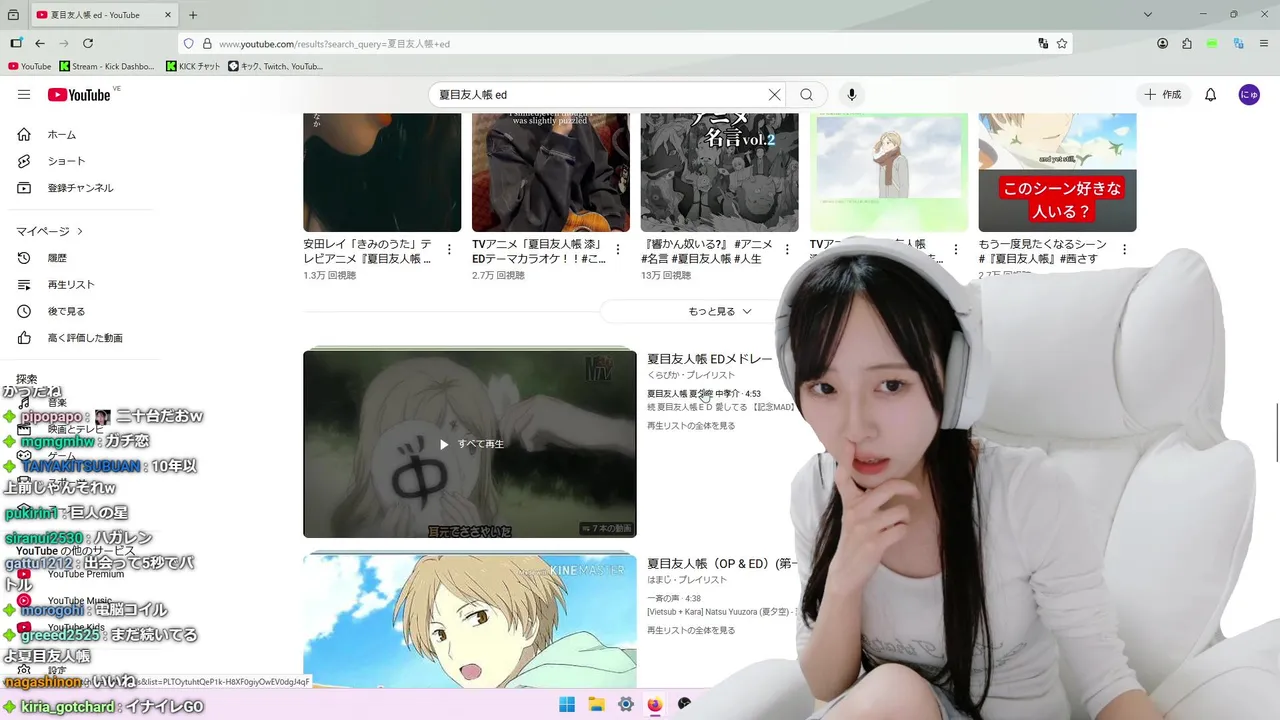Open ショート in the sidebar

click(65, 161)
